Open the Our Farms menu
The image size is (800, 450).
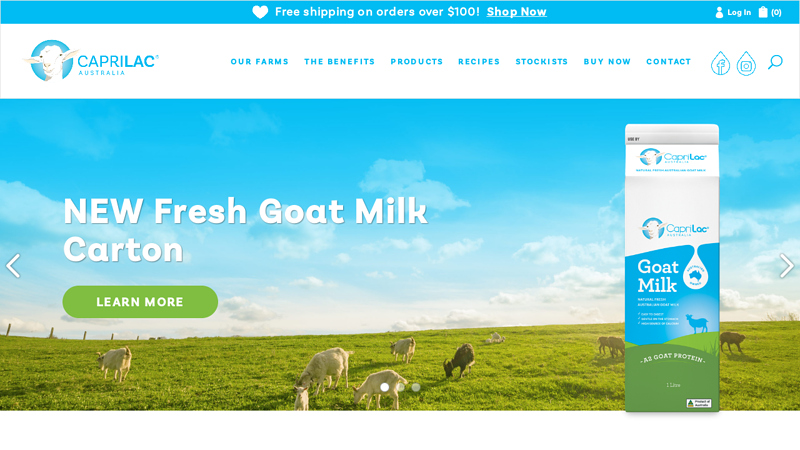pyautogui.click(x=259, y=62)
